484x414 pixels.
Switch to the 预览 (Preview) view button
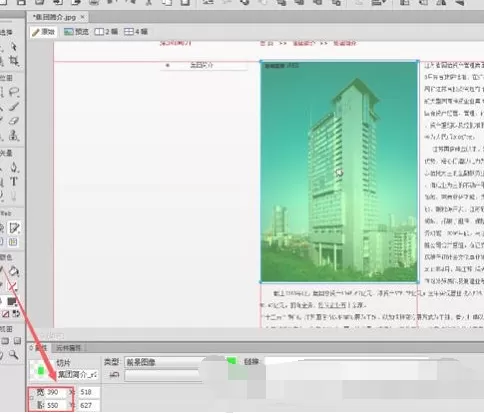[76, 32]
